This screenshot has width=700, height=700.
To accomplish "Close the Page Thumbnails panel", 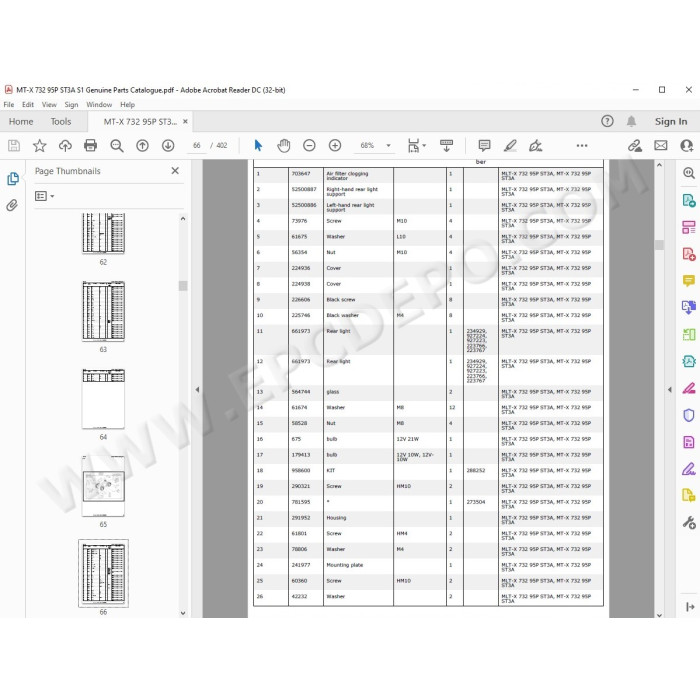I will (x=175, y=171).
